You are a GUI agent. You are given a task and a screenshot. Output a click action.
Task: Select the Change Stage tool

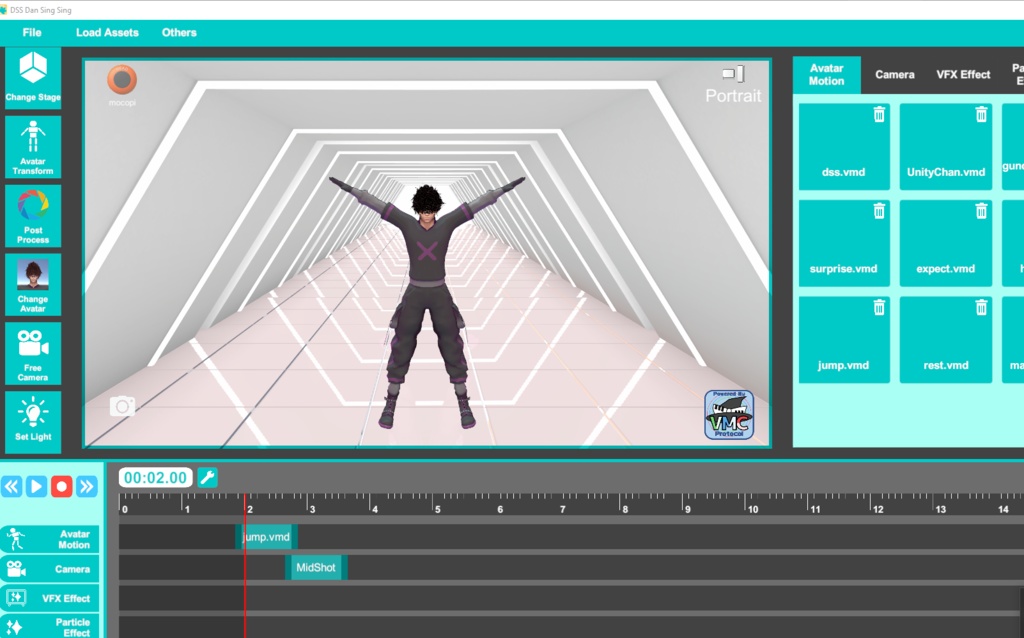pos(32,77)
